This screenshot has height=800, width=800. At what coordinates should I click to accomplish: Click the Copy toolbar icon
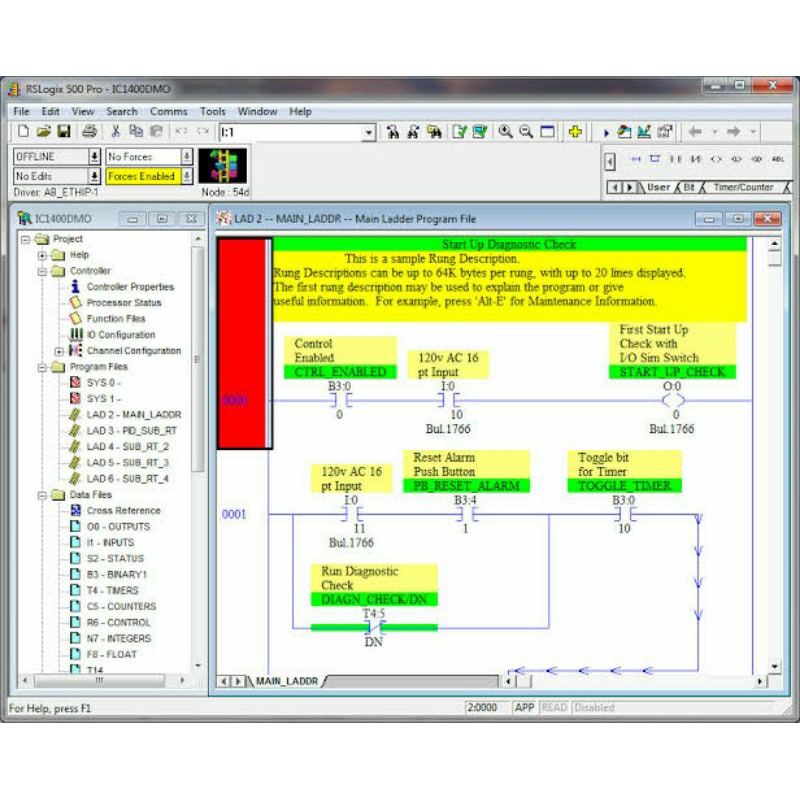pyautogui.click(x=136, y=132)
